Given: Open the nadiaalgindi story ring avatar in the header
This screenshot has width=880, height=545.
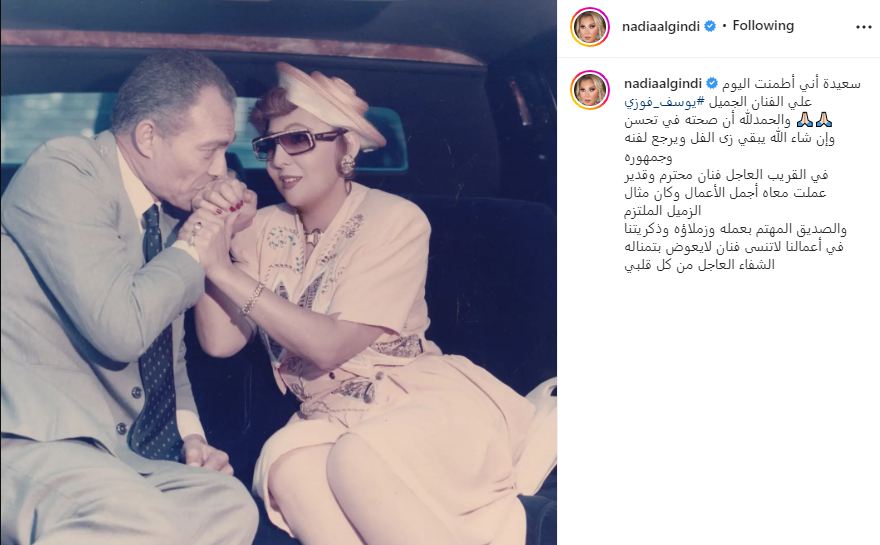Looking at the screenshot, I should coord(590,26).
